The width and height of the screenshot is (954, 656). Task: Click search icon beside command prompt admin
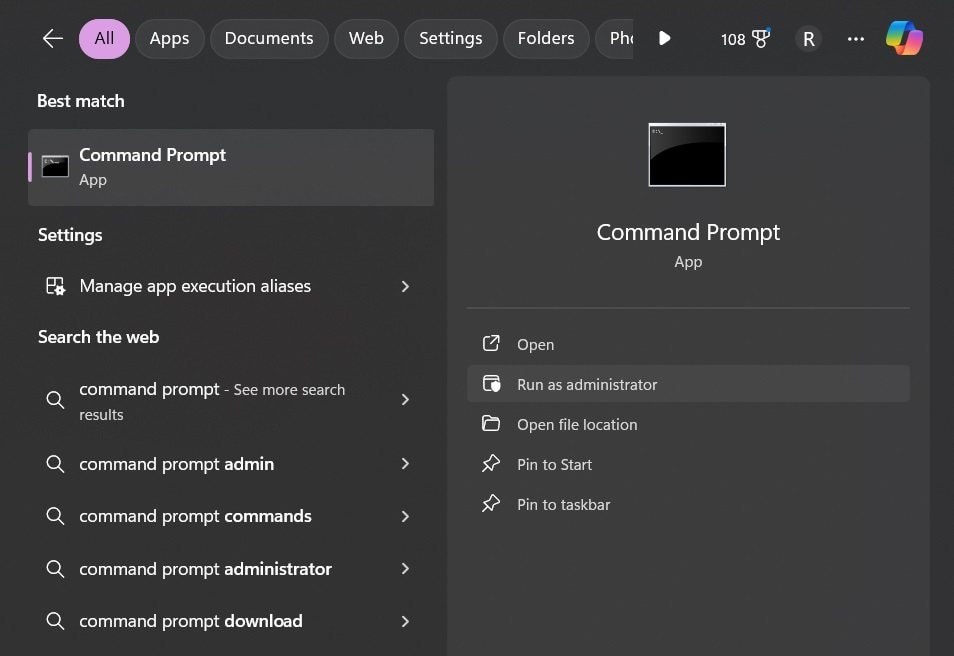coord(55,464)
